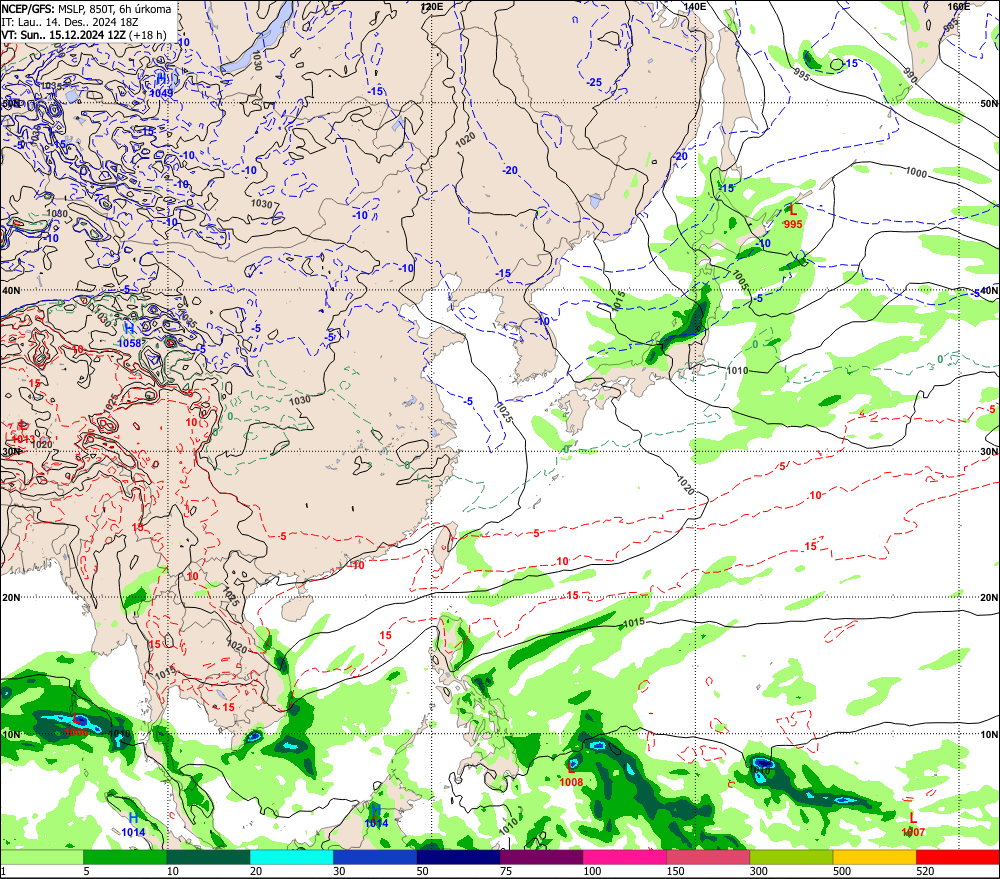Pick the dark green 10–20 mm legend swatch
The width and height of the screenshot is (1000, 879).
coord(208,857)
